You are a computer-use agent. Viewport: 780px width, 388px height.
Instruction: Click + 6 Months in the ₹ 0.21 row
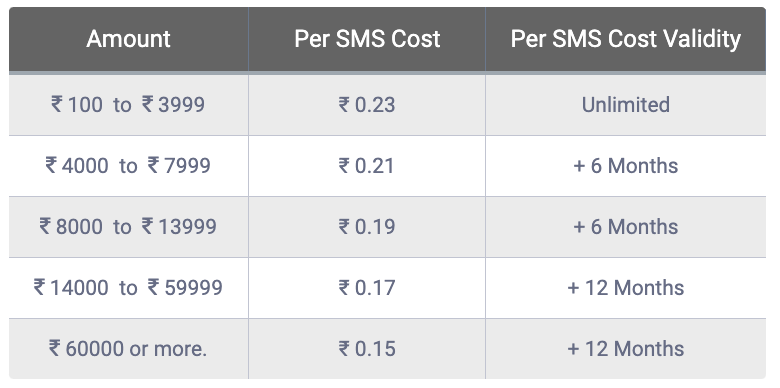(626, 166)
